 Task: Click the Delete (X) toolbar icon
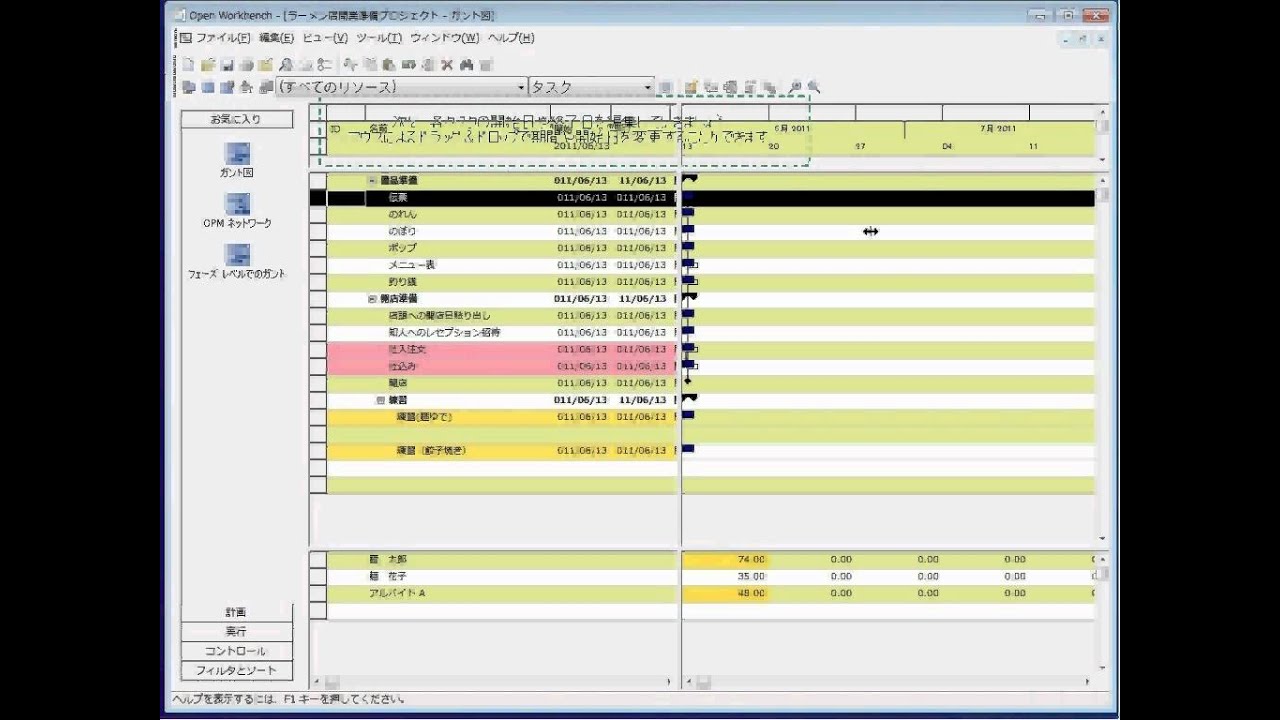pyautogui.click(x=447, y=65)
